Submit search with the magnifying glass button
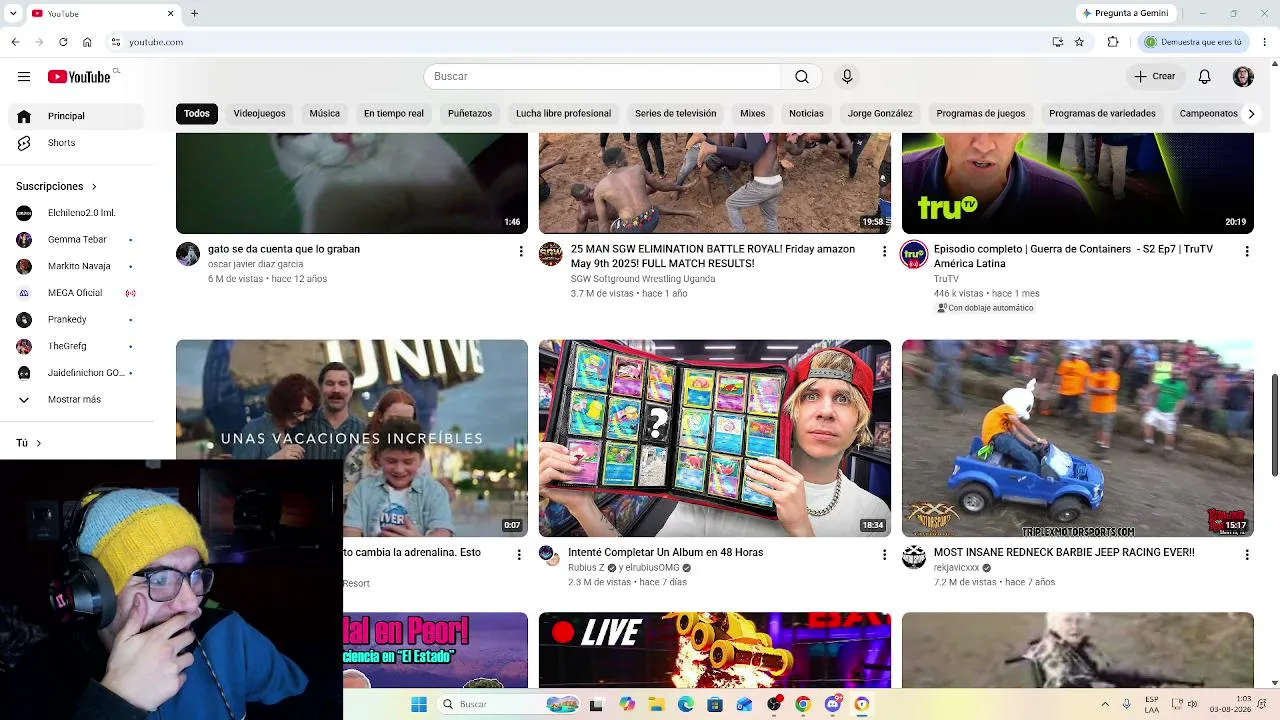The height and width of the screenshot is (720, 1280). tap(802, 77)
